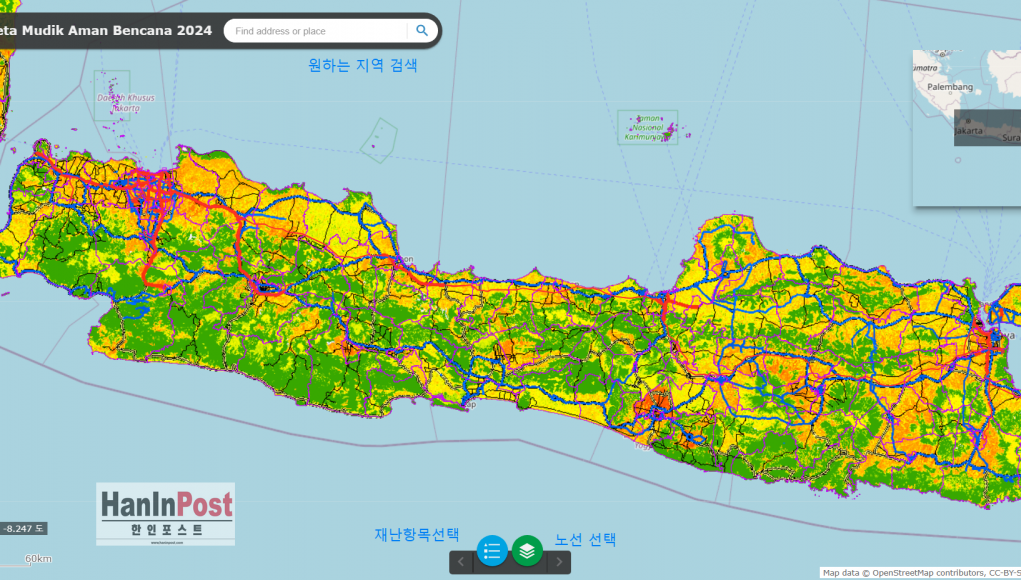This screenshot has width=1021, height=580.
Task: Click the 60km scale bar
Action: click(x=38, y=558)
